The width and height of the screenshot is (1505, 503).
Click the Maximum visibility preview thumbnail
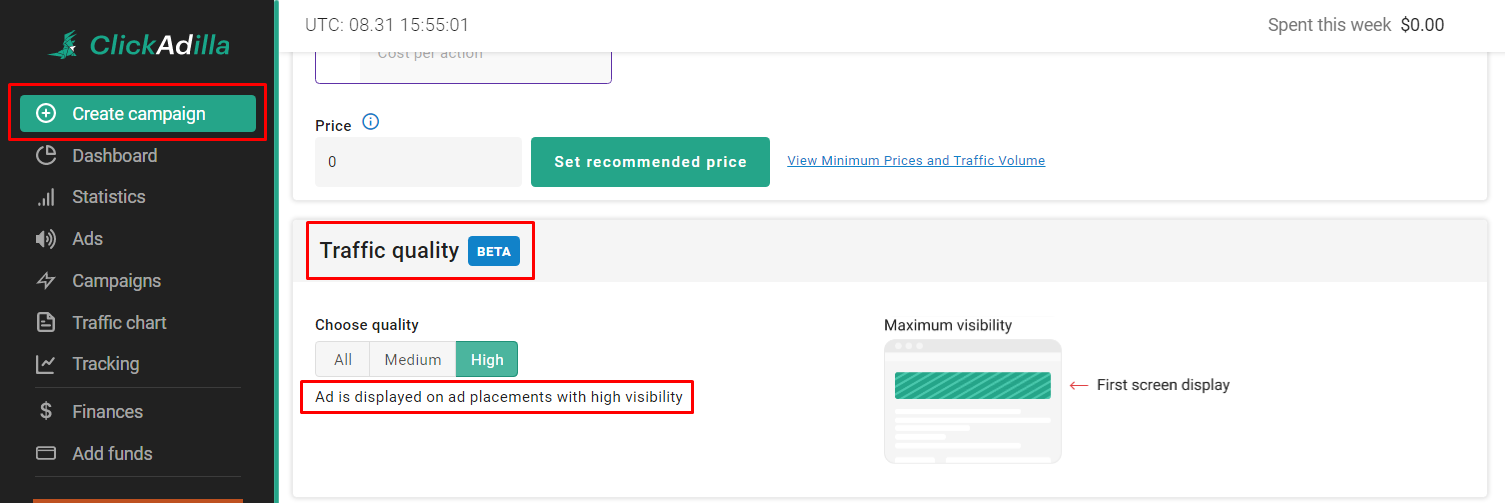click(x=972, y=401)
